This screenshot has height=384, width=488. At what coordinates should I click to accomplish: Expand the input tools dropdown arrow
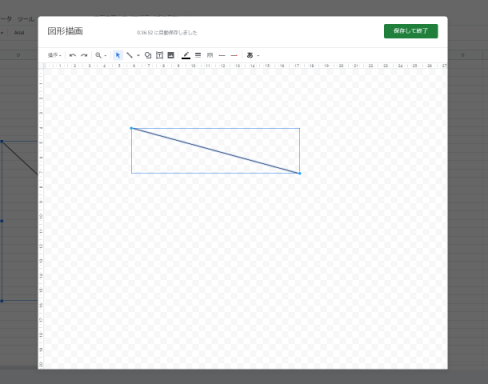click(x=258, y=56)
